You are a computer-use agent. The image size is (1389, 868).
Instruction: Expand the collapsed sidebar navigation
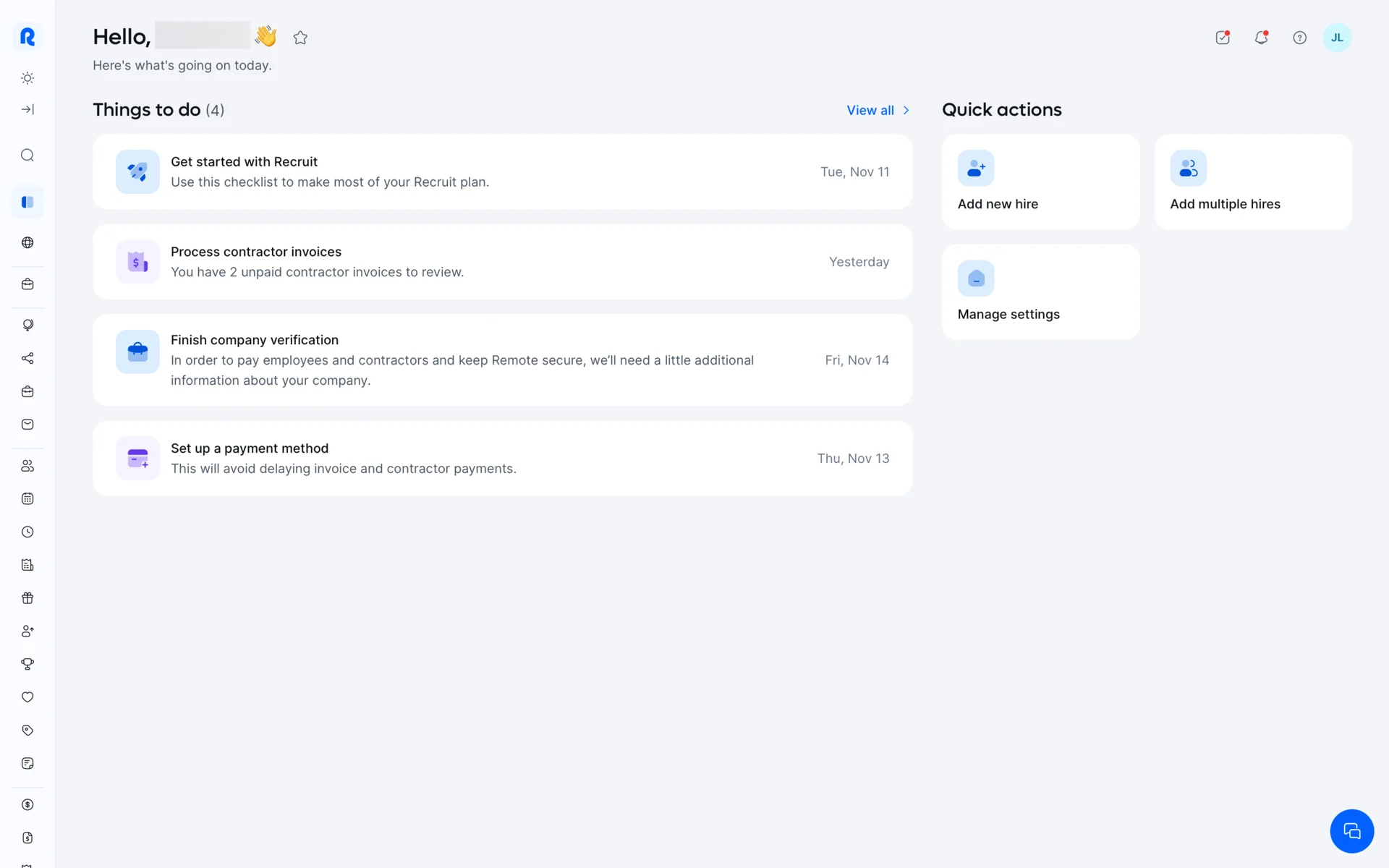coord(27,109)
